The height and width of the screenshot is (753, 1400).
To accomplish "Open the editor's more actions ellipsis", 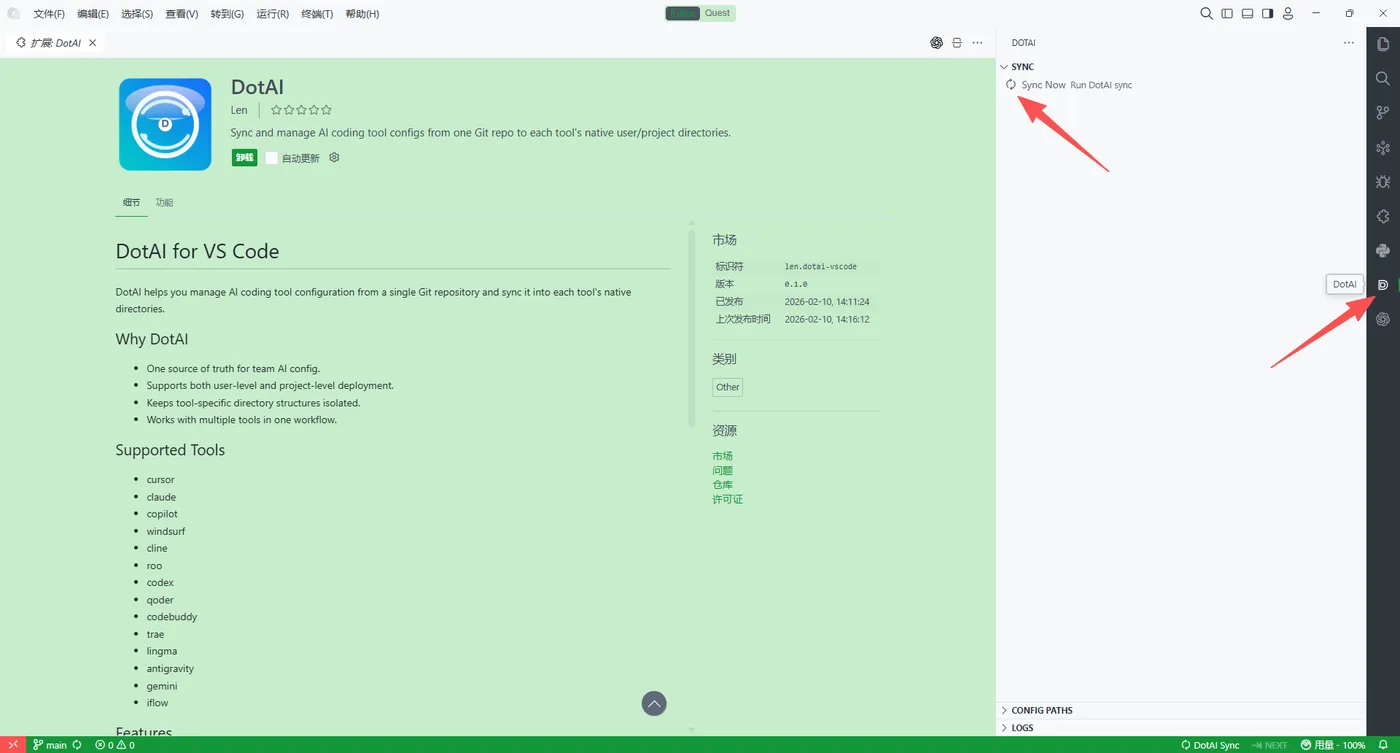I will [978, 43].
